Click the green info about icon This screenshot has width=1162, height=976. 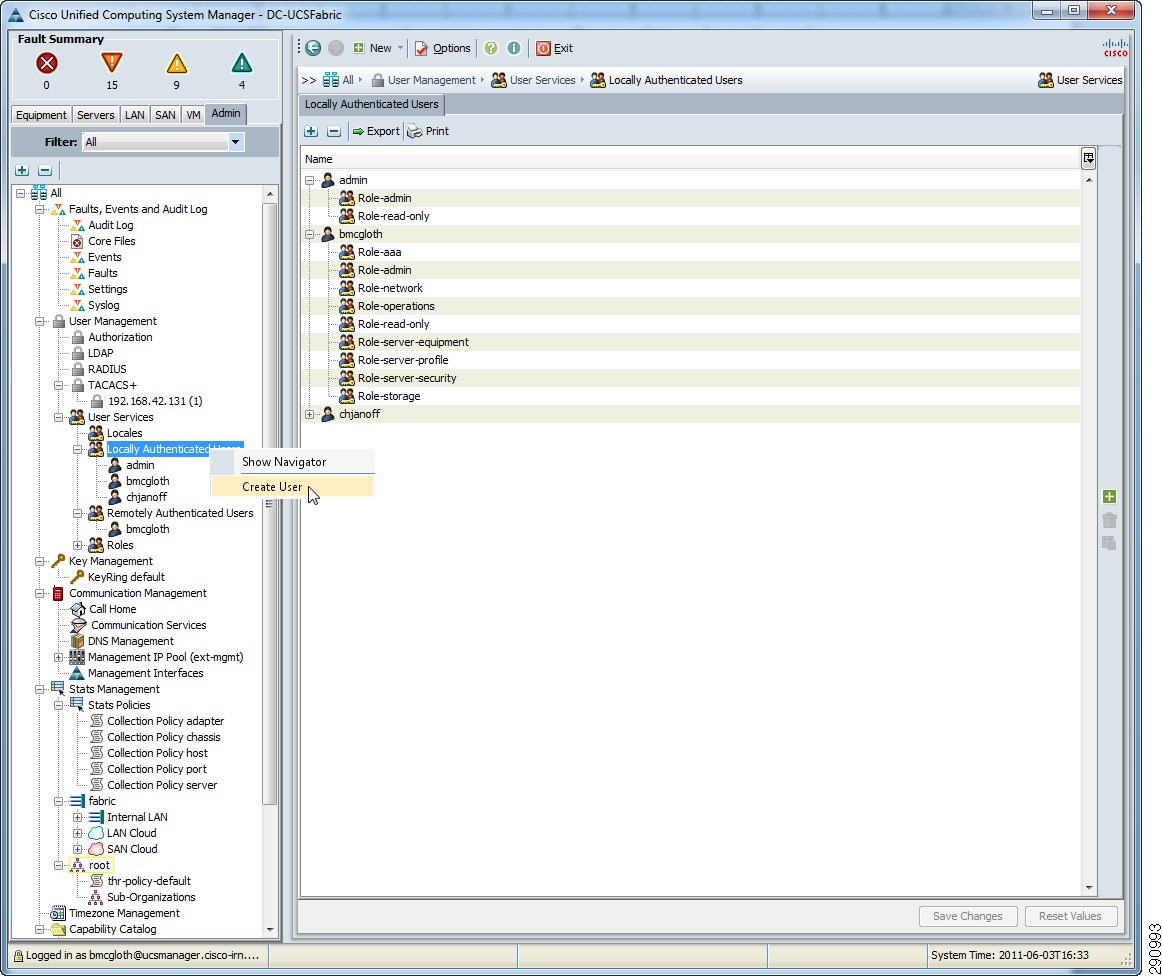point(514,48)
